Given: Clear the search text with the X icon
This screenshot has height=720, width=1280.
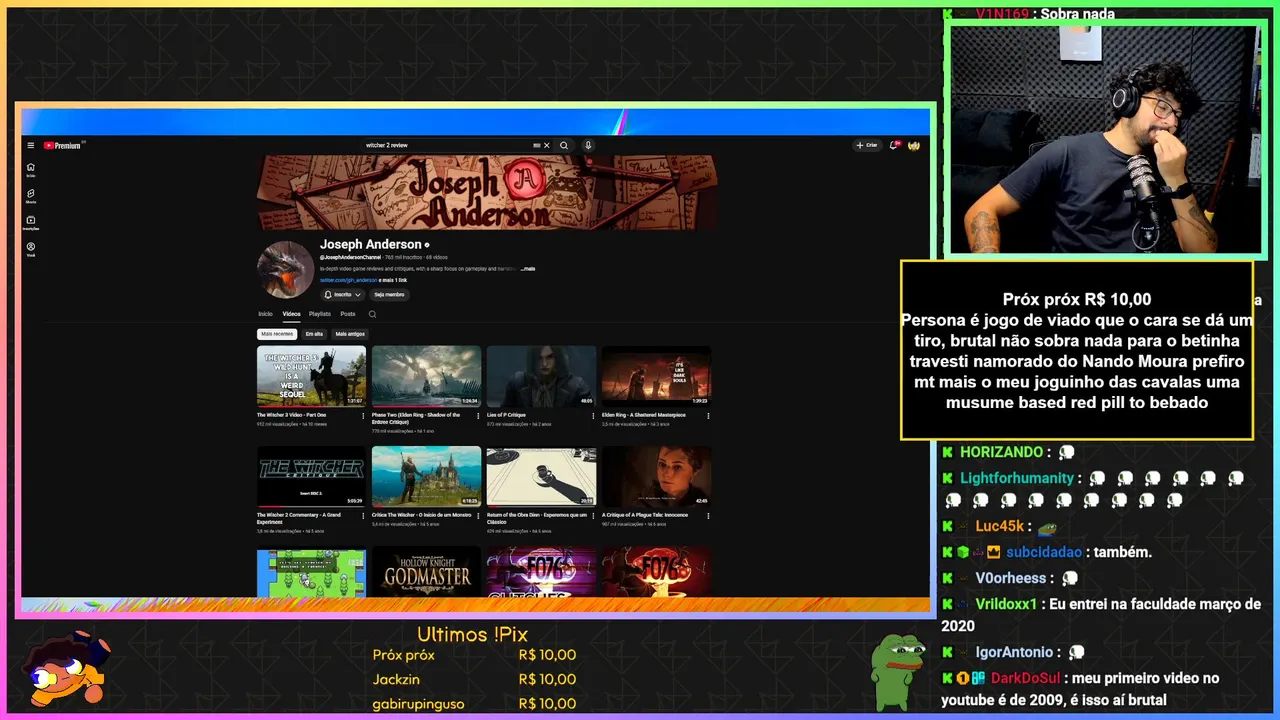Looking at the screenshot, I should point(547,145).
